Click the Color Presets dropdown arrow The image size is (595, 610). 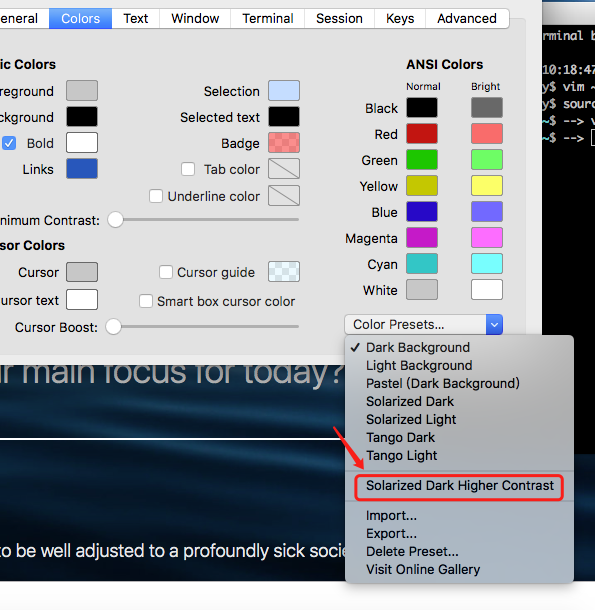(494, 324)
